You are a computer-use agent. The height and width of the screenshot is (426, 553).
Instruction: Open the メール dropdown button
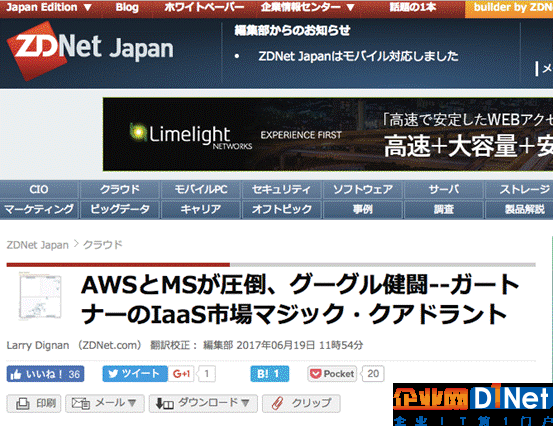tap(105, 403)
